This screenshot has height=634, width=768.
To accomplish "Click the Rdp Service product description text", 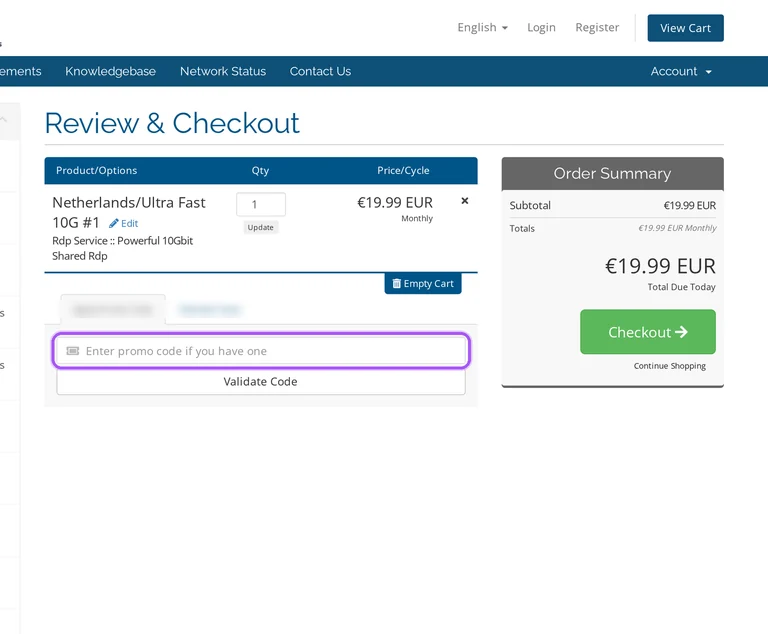I will tap(122, 248).
